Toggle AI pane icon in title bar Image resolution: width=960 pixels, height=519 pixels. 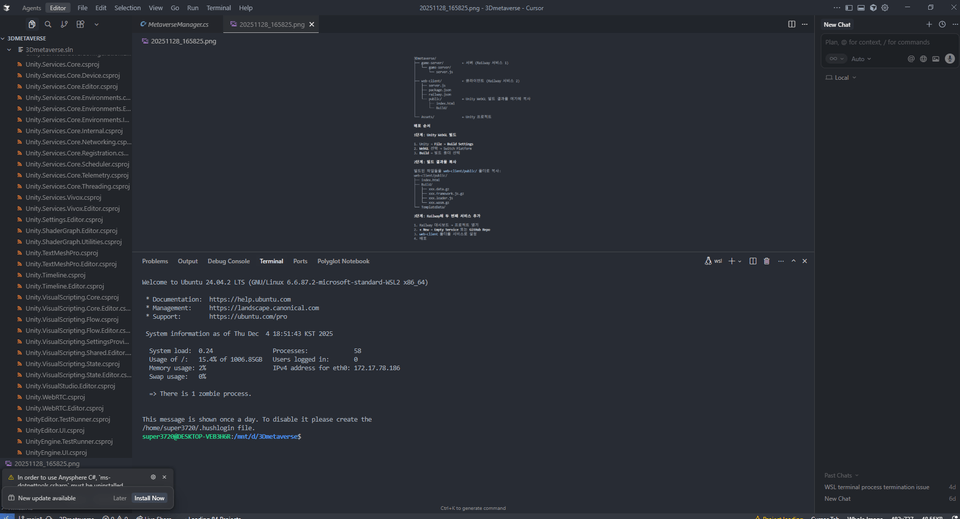pos(873,8)
